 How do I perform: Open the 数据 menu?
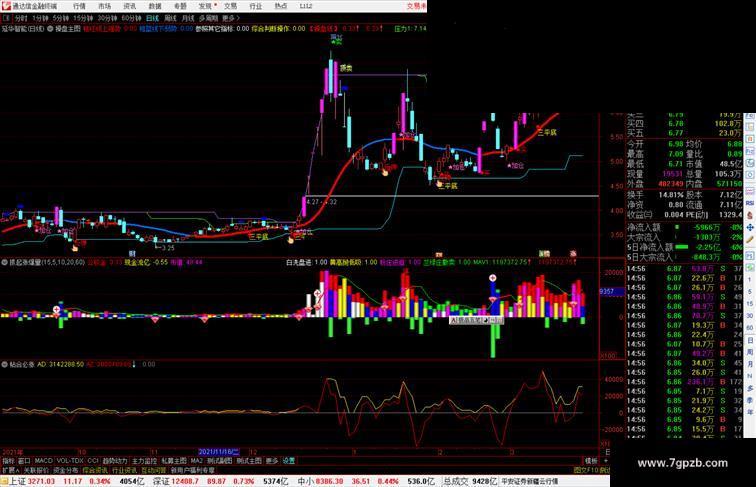tap(155, 6)
